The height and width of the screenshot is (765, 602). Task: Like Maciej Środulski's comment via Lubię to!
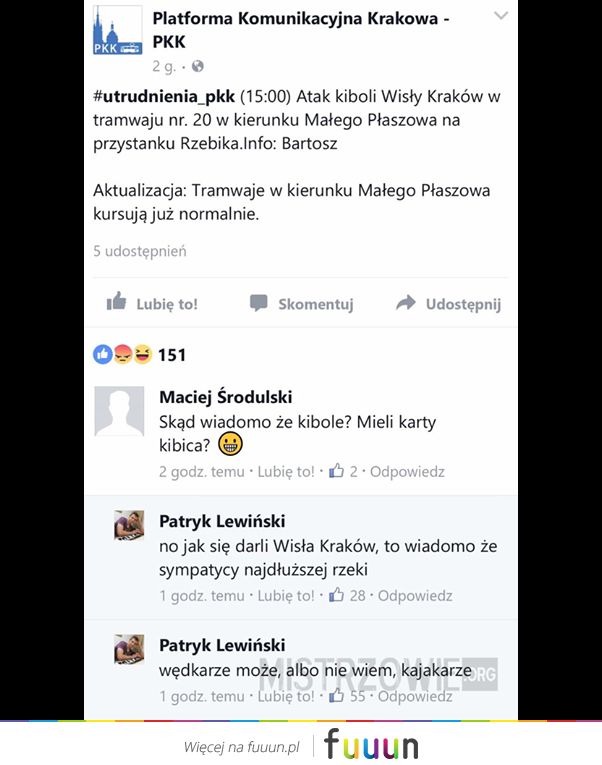[286, 472]
